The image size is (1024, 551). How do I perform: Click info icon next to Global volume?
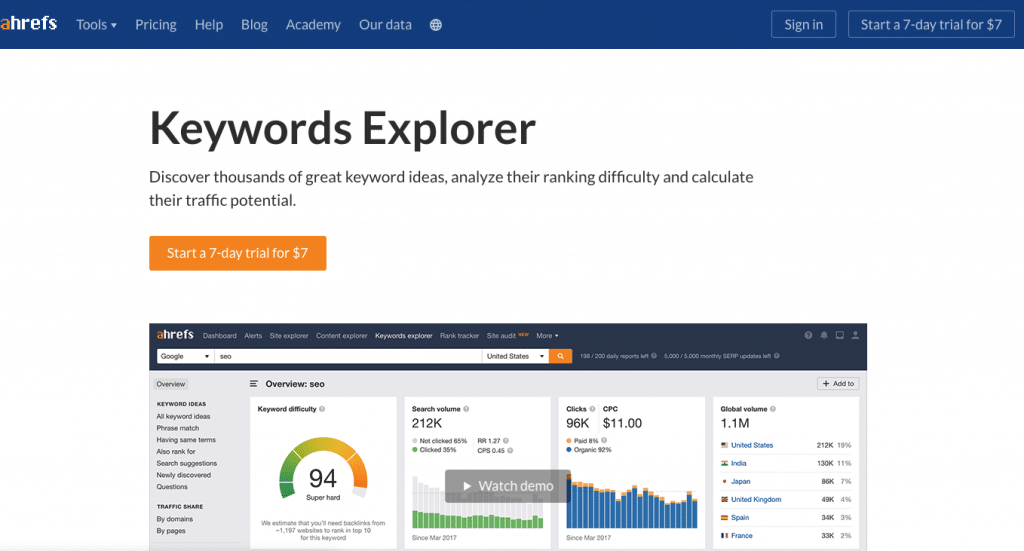click(x=773, y=409)
